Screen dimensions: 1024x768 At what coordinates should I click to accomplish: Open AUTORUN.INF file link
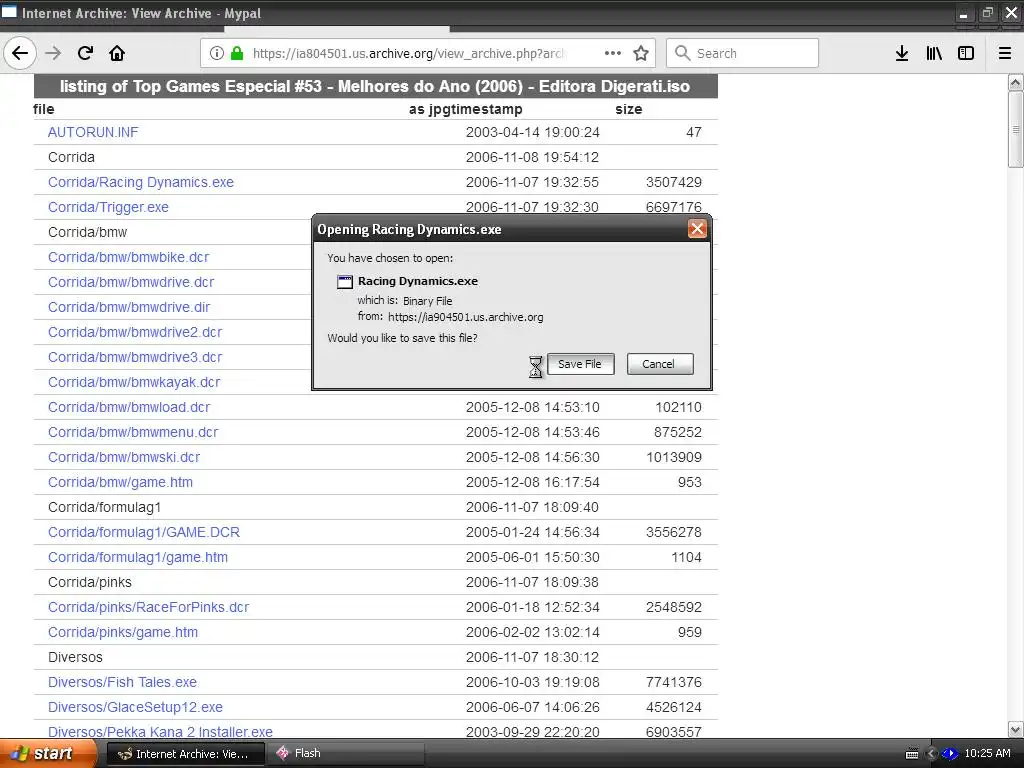[93, 132]
